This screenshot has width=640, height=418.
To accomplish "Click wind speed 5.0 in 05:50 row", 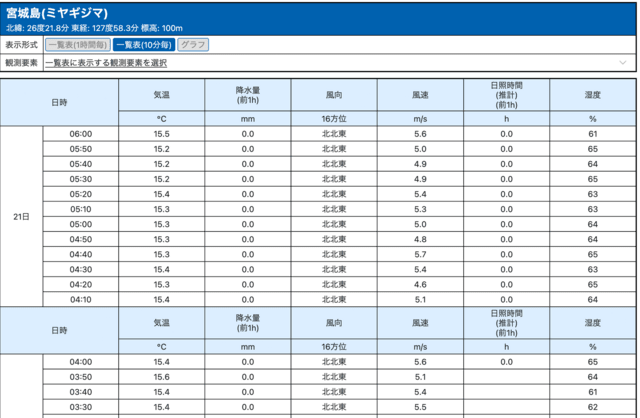I will tap(420, 149).
